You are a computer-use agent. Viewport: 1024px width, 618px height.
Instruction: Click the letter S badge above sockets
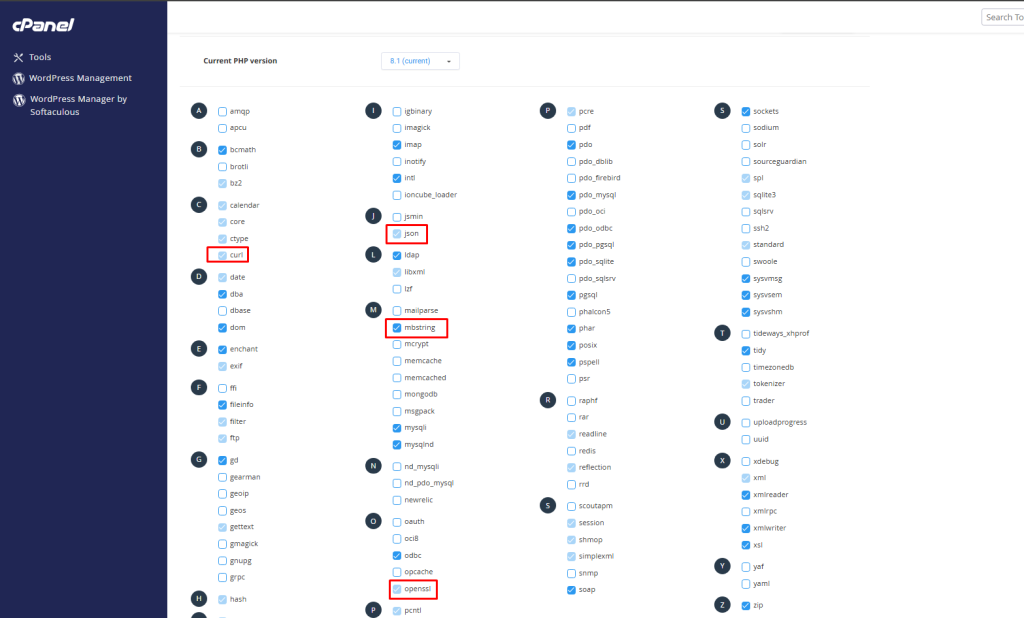(723, 111)
